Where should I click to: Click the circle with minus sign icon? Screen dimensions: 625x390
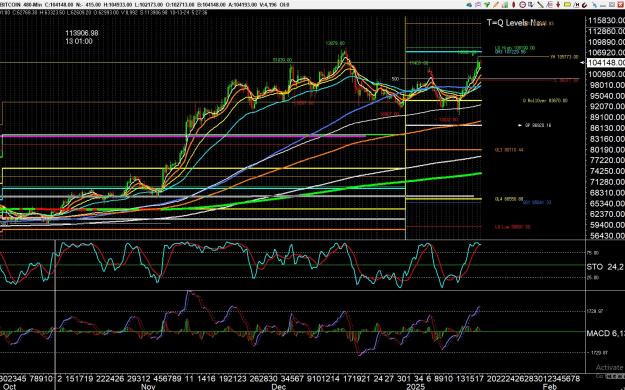pos(523,5)
